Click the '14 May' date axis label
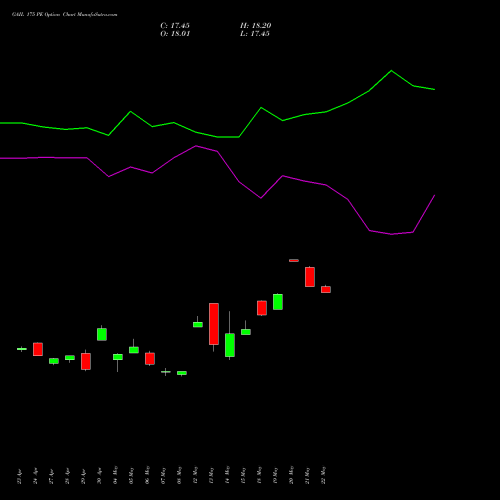 (227, 475)
